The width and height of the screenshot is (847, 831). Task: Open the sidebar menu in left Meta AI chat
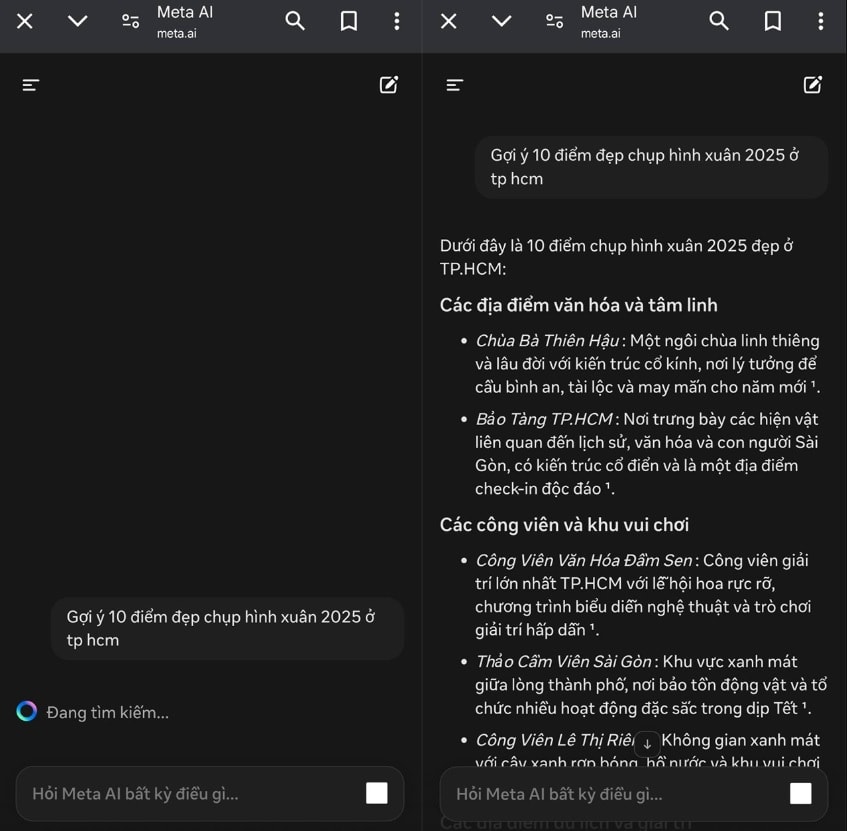[31, 85]
